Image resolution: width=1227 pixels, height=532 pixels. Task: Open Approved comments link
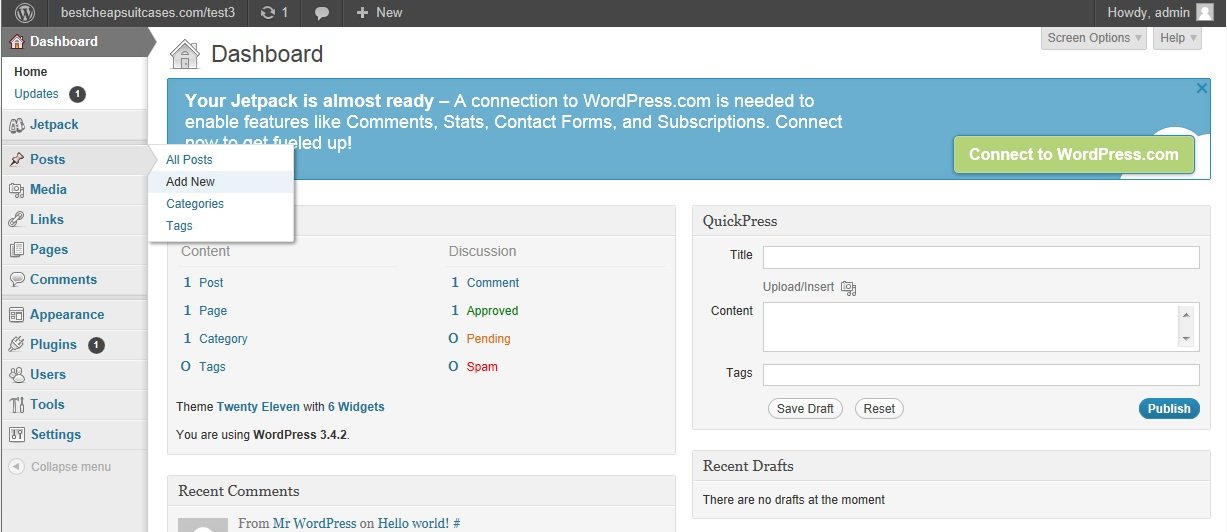pyautogui.click(x=492, y=311)
